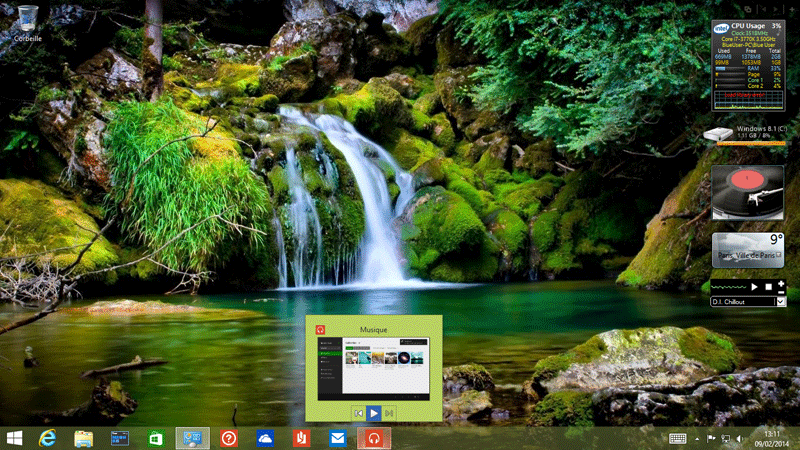Stop playback on the radio gadget
Screen dimensions: 800x450
tap(768, 286)
